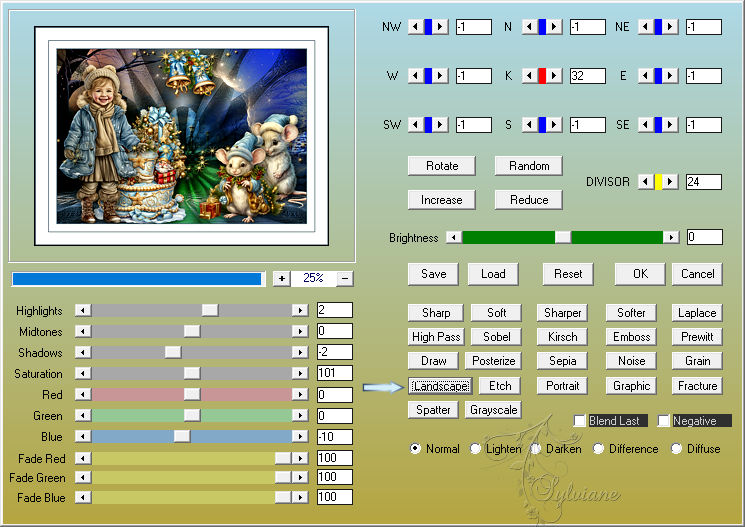Click the Fade Green slider thumb
745x527 pixels.
[283, 477]
